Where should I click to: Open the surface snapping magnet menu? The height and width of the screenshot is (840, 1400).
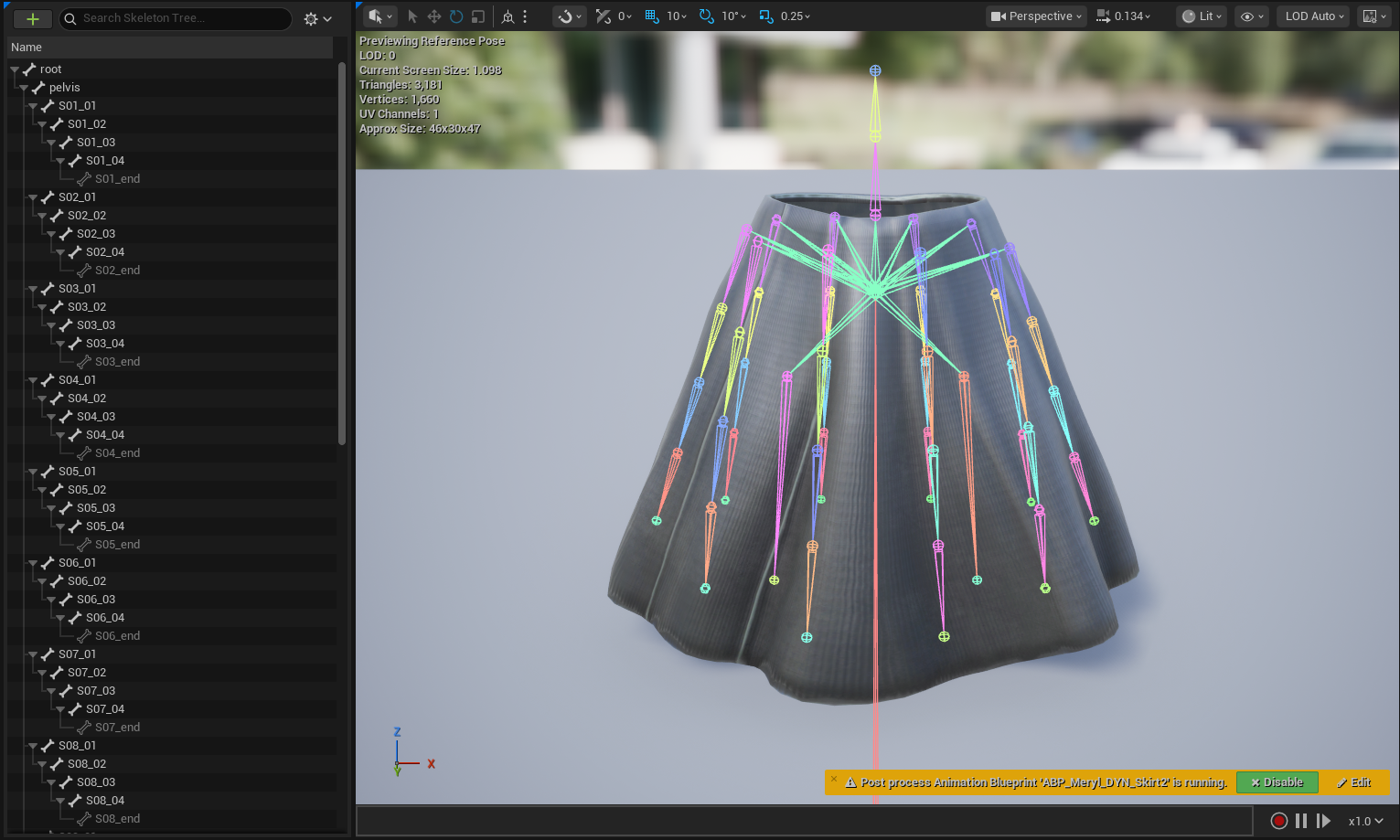tap(570, 16)
